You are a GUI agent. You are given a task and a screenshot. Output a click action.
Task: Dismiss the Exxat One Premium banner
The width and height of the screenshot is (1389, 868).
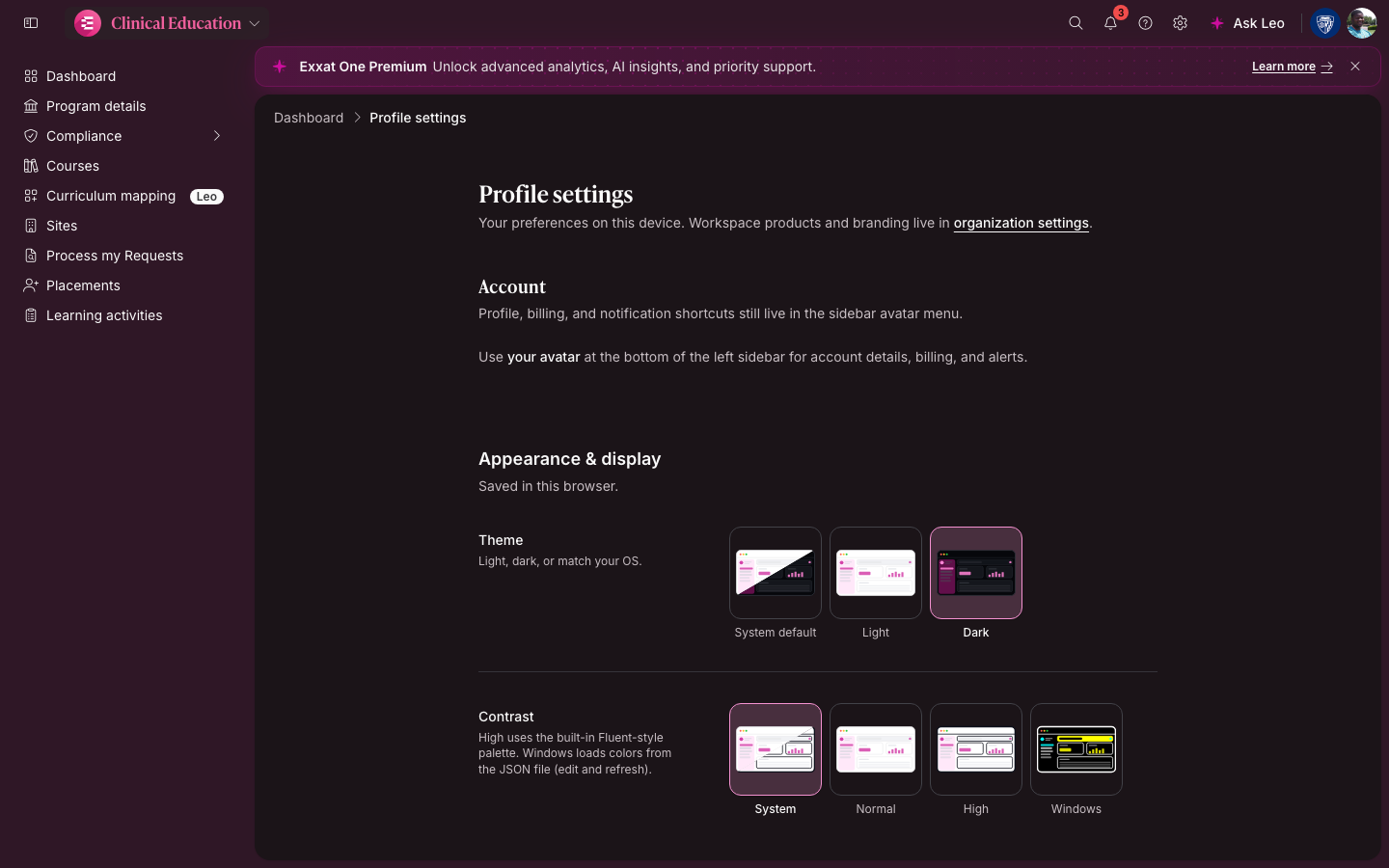click(x=1355, y=67)
